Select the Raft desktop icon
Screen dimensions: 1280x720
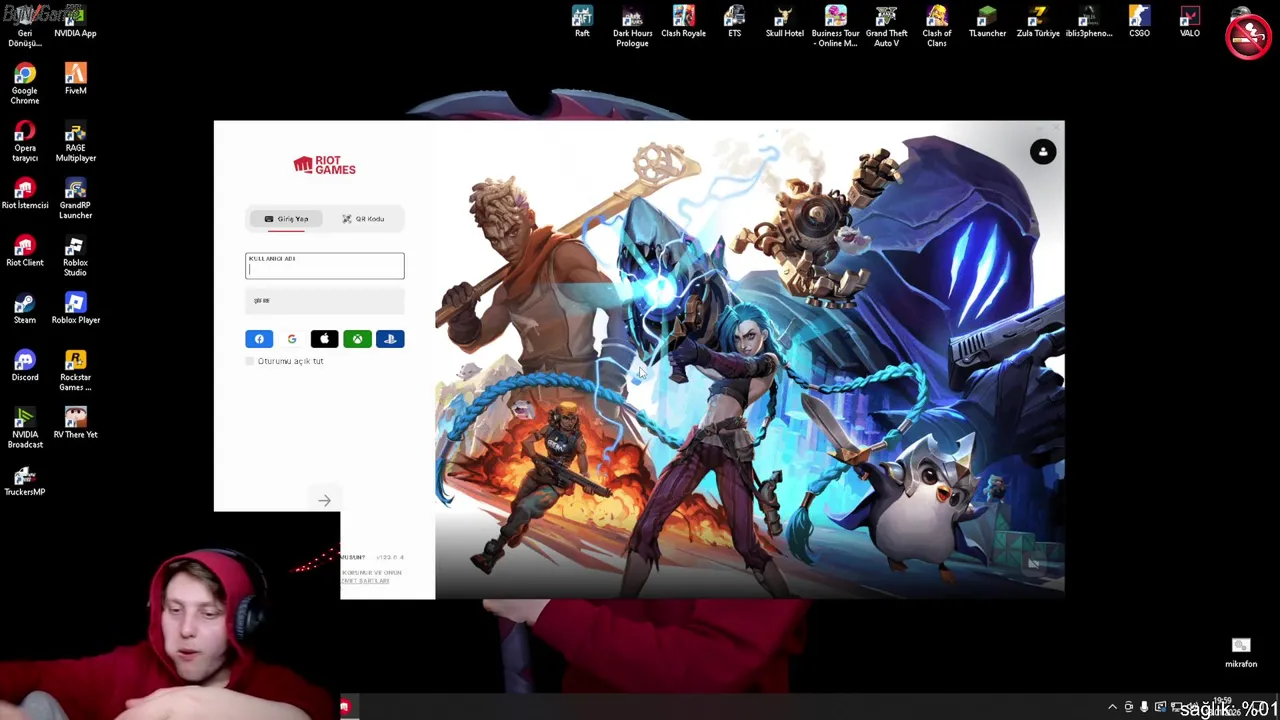[x=582, y=22]
